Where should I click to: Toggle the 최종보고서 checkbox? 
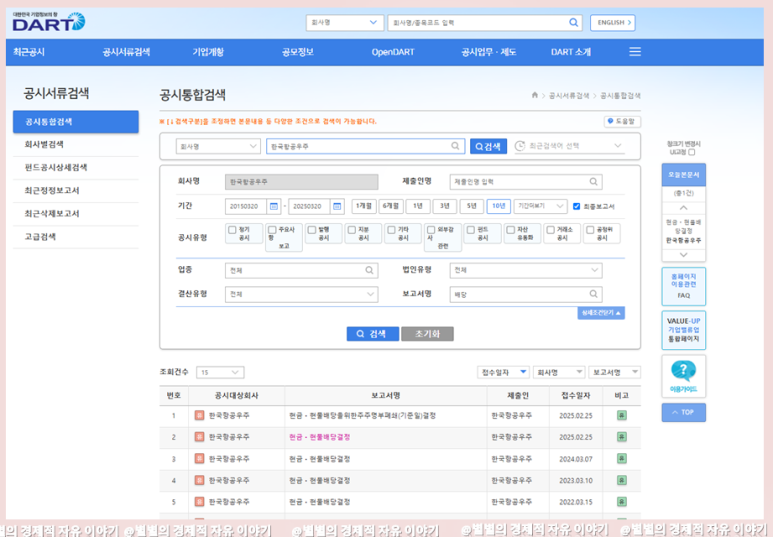[x=576, y=206]
